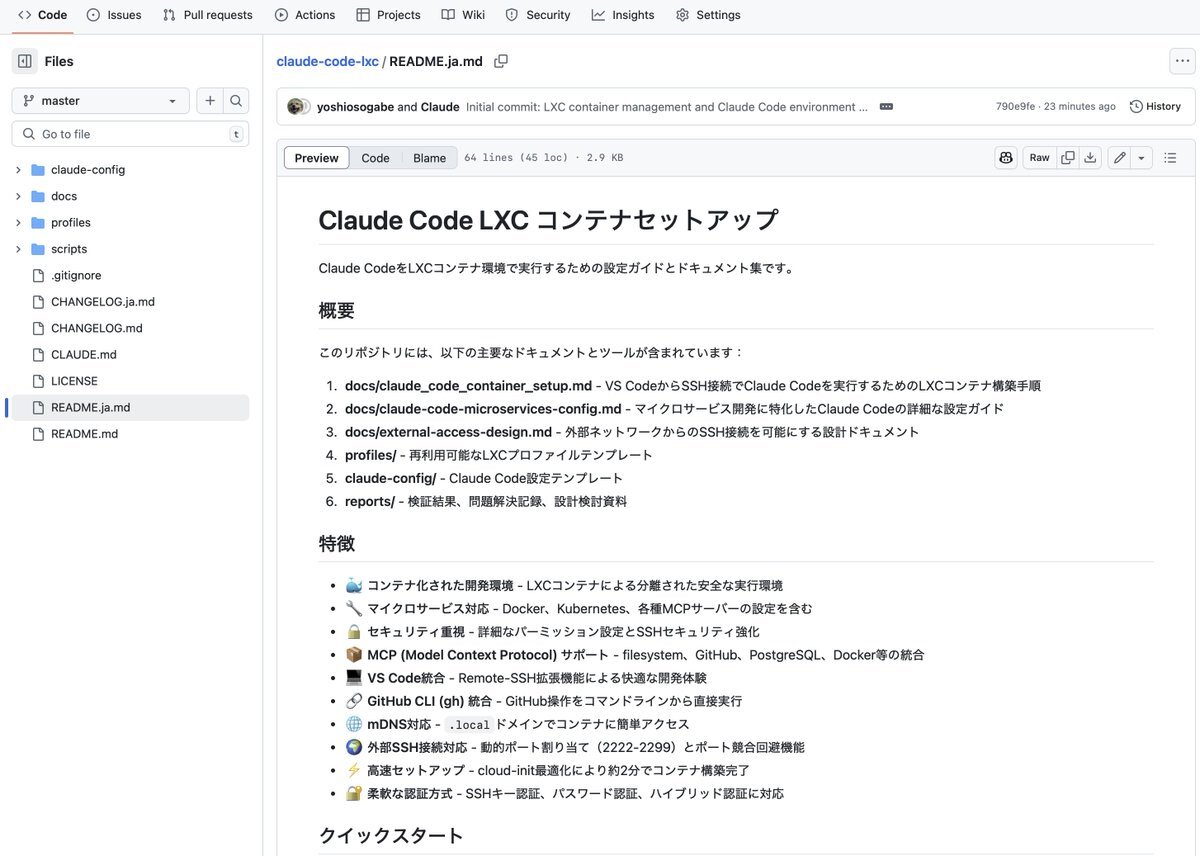This screenshot has width=1200, height=856.
Task: Open file History
Action: point(1155,107)
